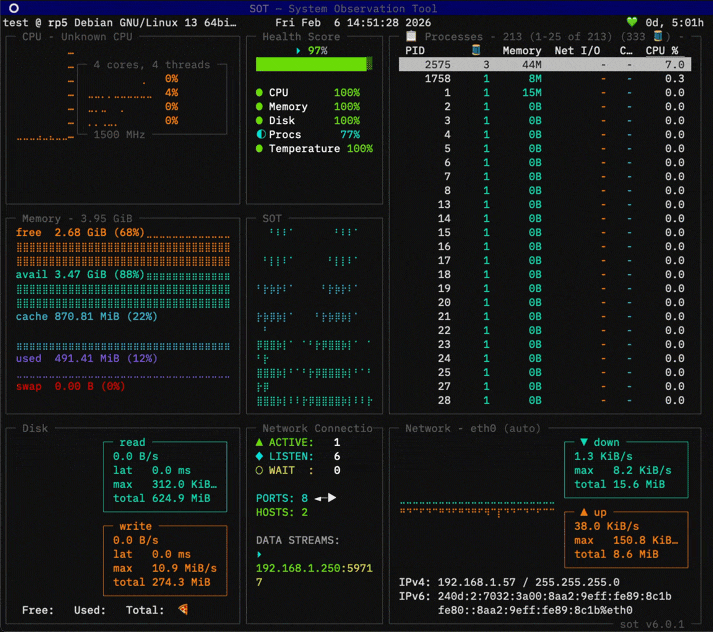Click the IPv6 address 240d:2:7032 line
Viewport: 713px width, 632px height.
pyautogui.click(x=535, y=596)
